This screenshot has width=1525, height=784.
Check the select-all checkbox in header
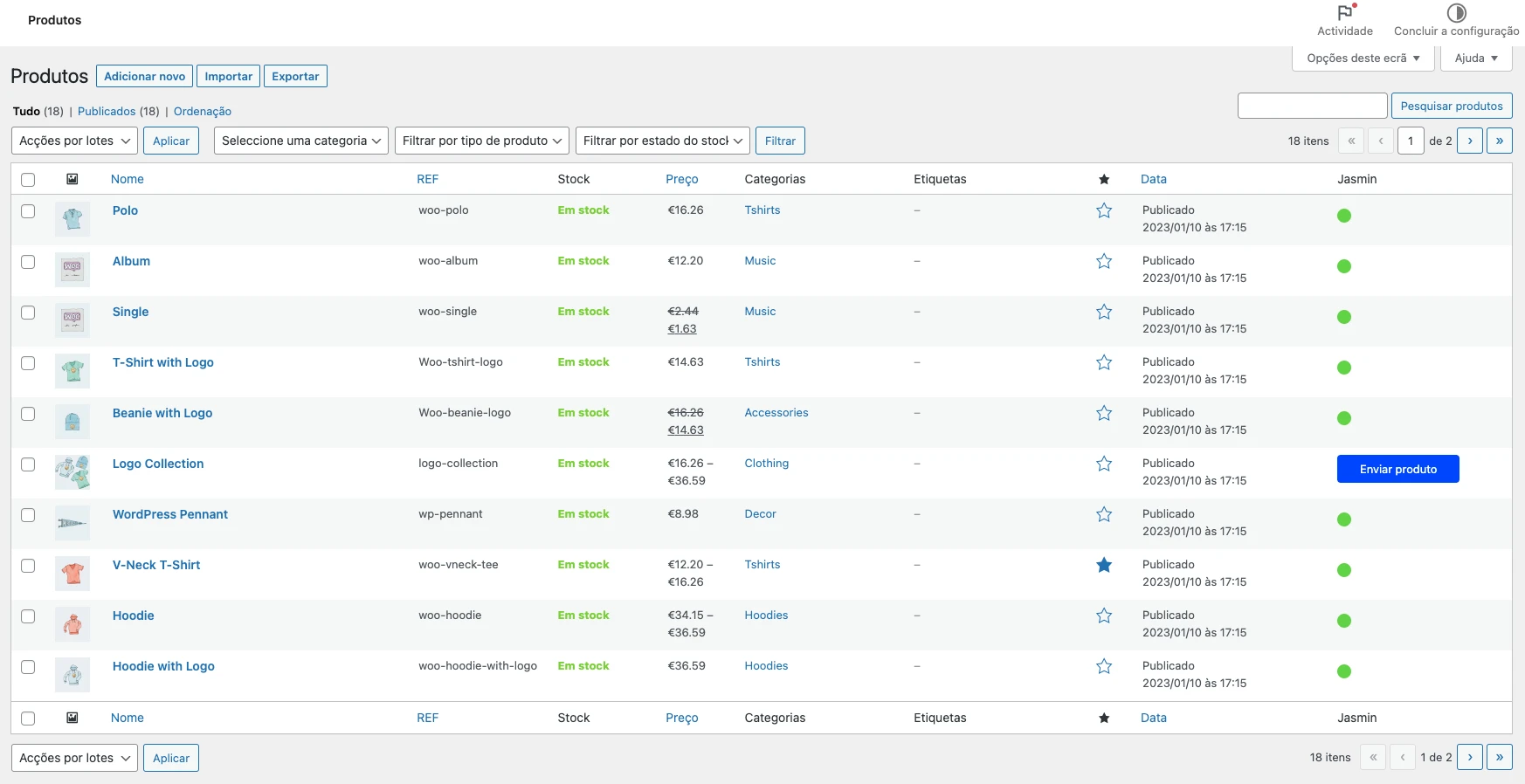28,180
